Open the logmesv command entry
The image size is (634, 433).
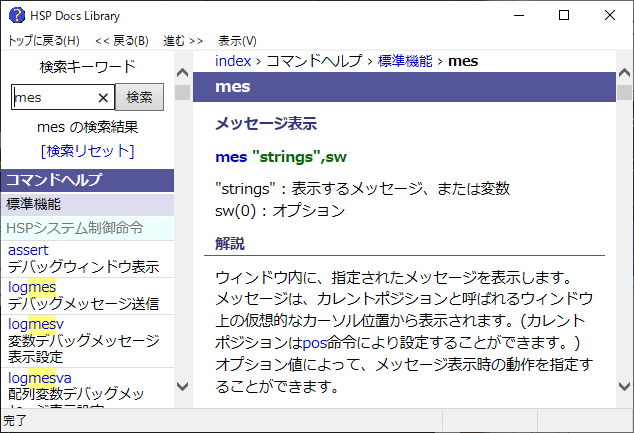click(36, 324)
